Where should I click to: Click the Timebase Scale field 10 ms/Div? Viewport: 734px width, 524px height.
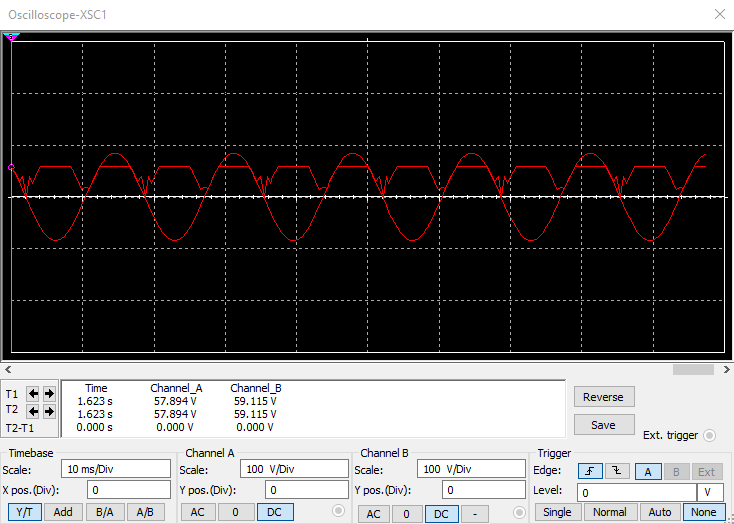pyautogui.click(x=116, y=469)
